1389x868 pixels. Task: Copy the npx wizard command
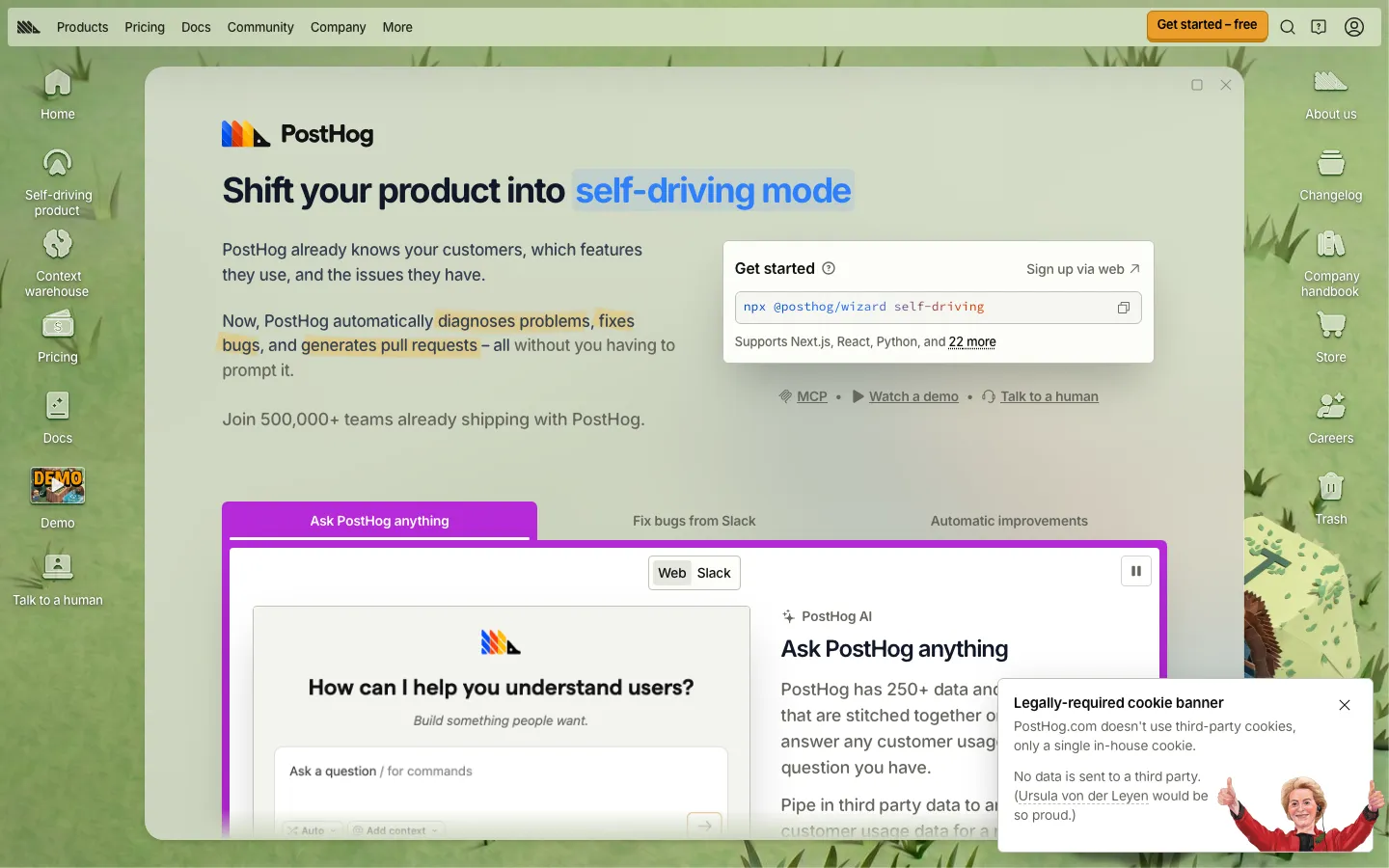tap(1124, 308)
